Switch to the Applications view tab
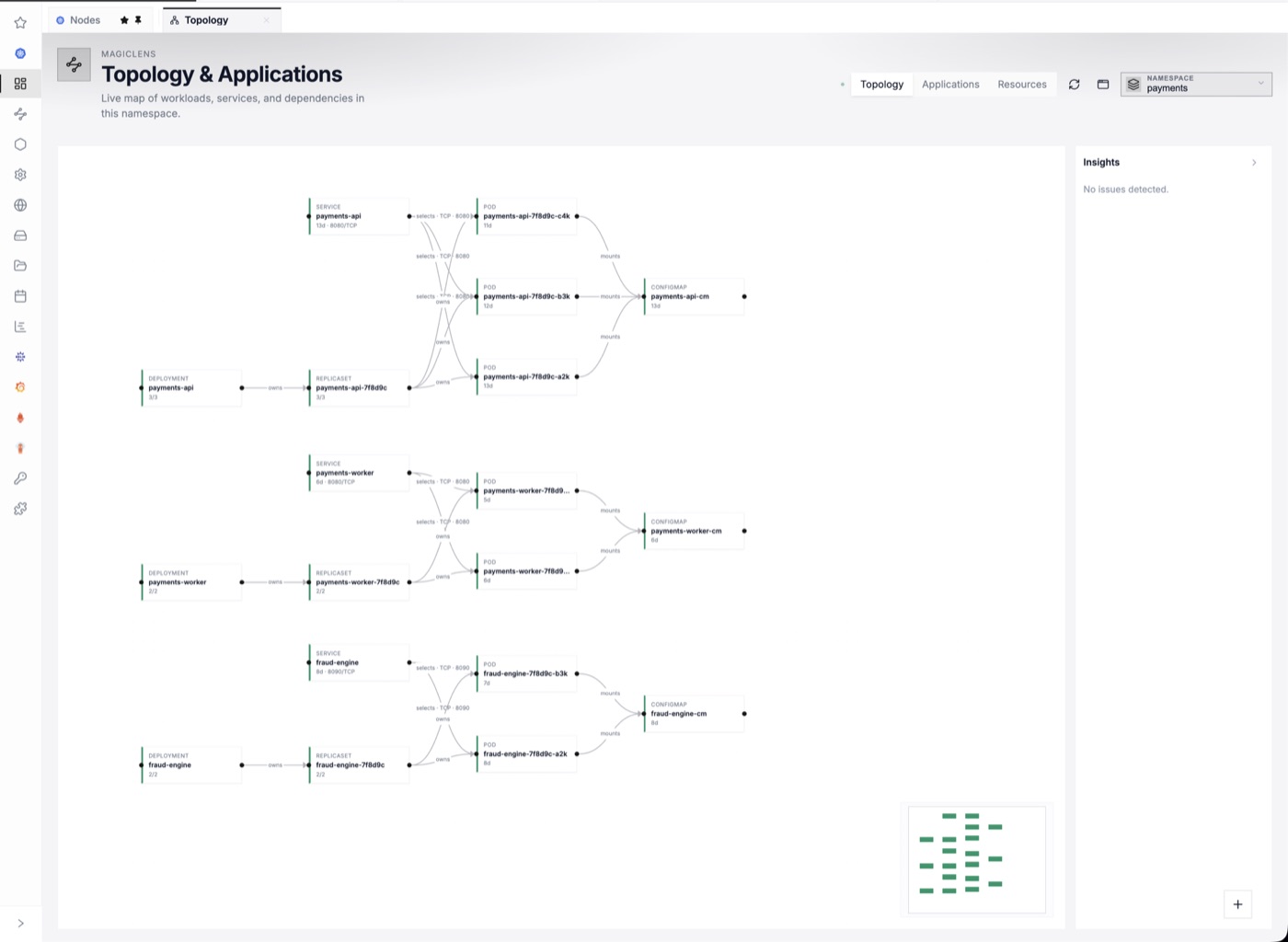The height and width of the screenshot is (942, 1288). (x=950, y=85)
